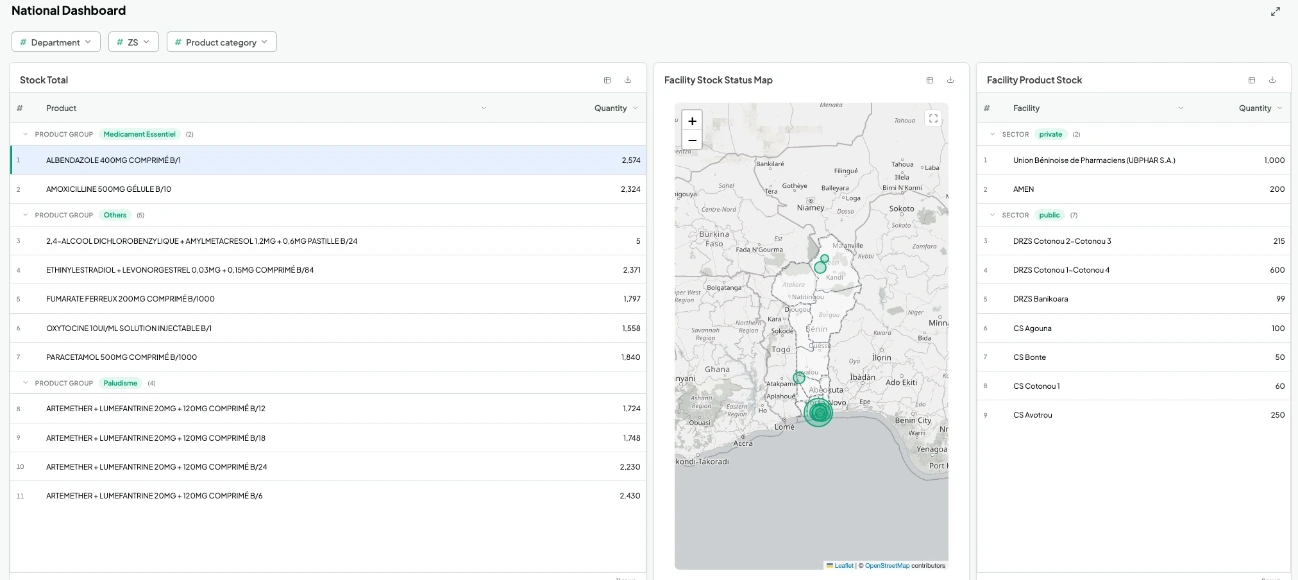Expand the dashboard to full screen
The width and height of the screenshot is (1298, 580).
point(1275,11)
